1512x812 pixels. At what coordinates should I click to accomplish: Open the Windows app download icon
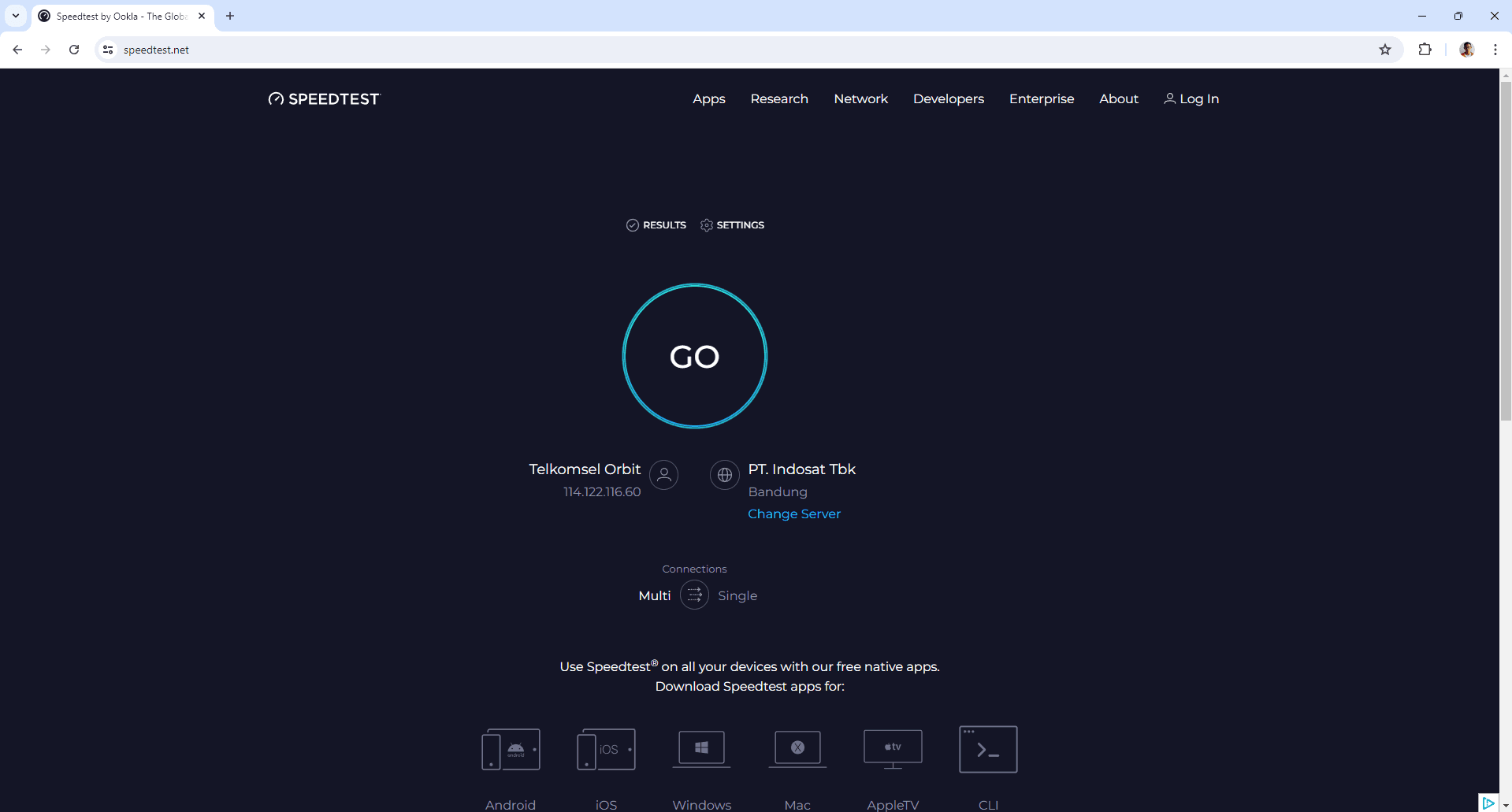coord(701,748)
